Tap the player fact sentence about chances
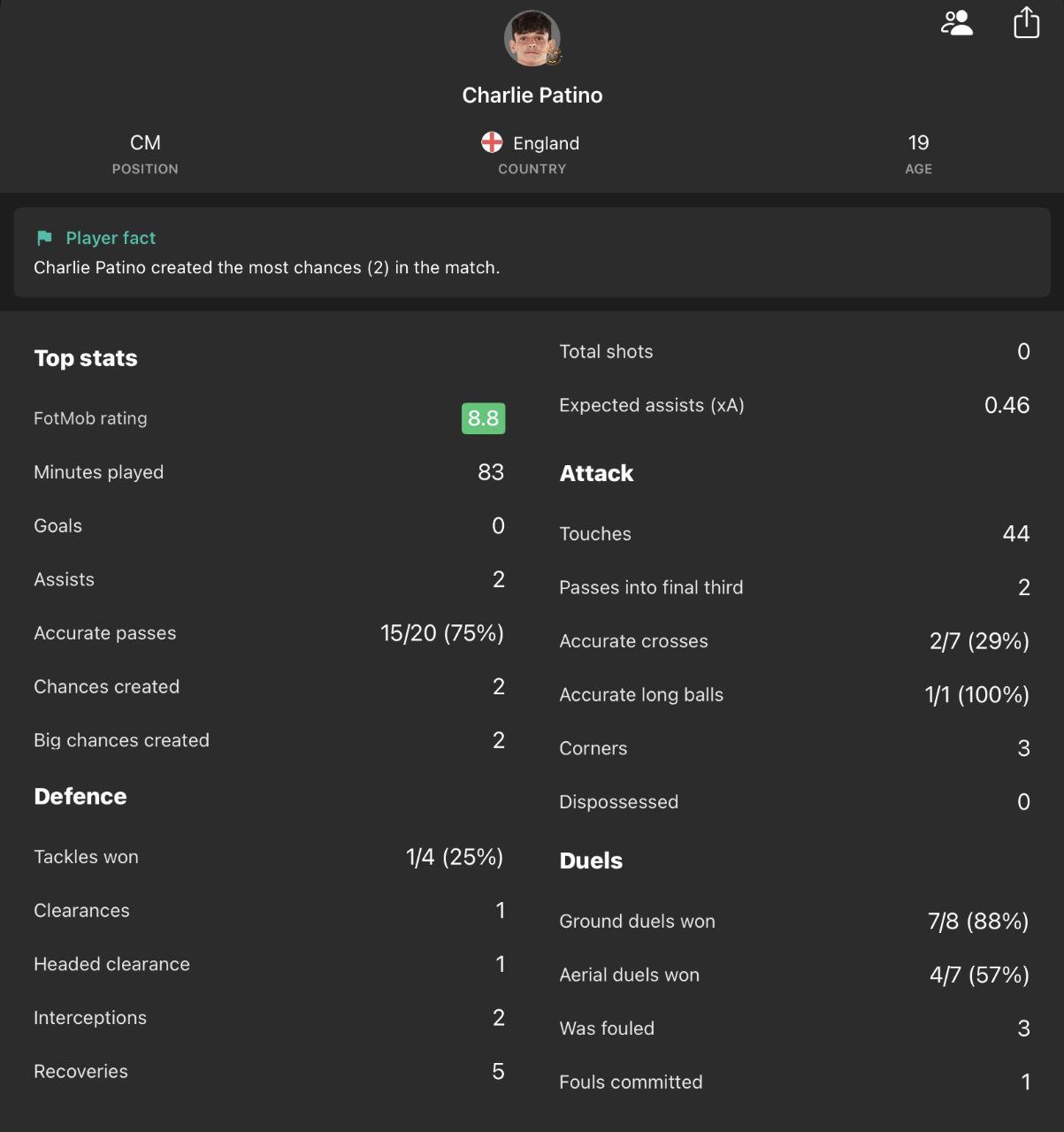The width and height of the screenshot is (1064, 1132). [x=266, y=268]
